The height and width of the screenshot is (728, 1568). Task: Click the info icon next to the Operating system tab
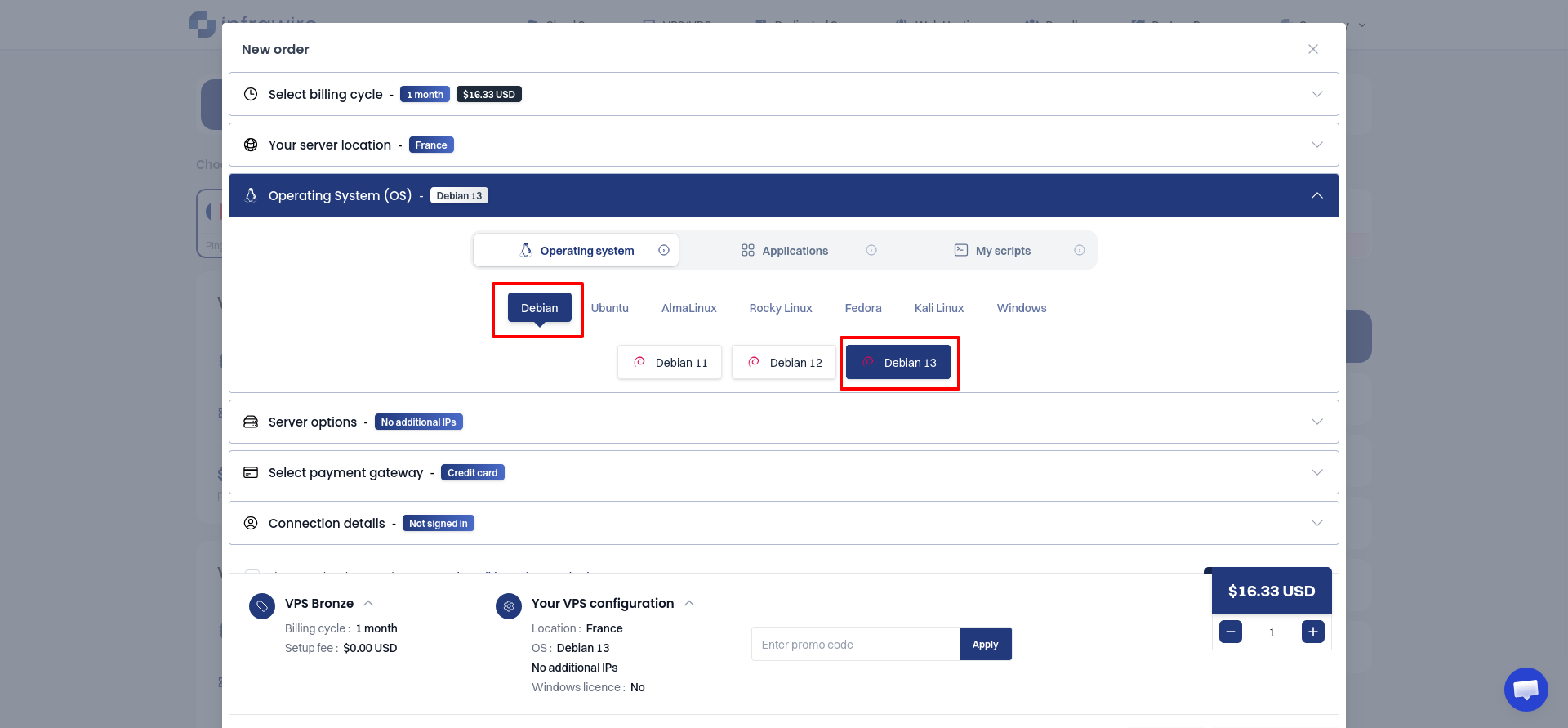(664, 250)
